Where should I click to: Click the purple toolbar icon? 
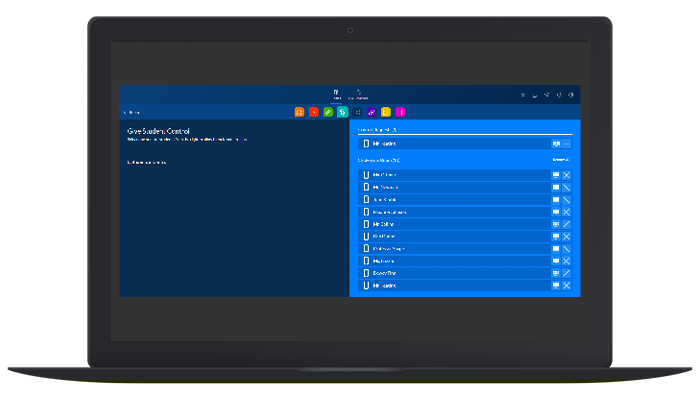[x=371, y=112]
